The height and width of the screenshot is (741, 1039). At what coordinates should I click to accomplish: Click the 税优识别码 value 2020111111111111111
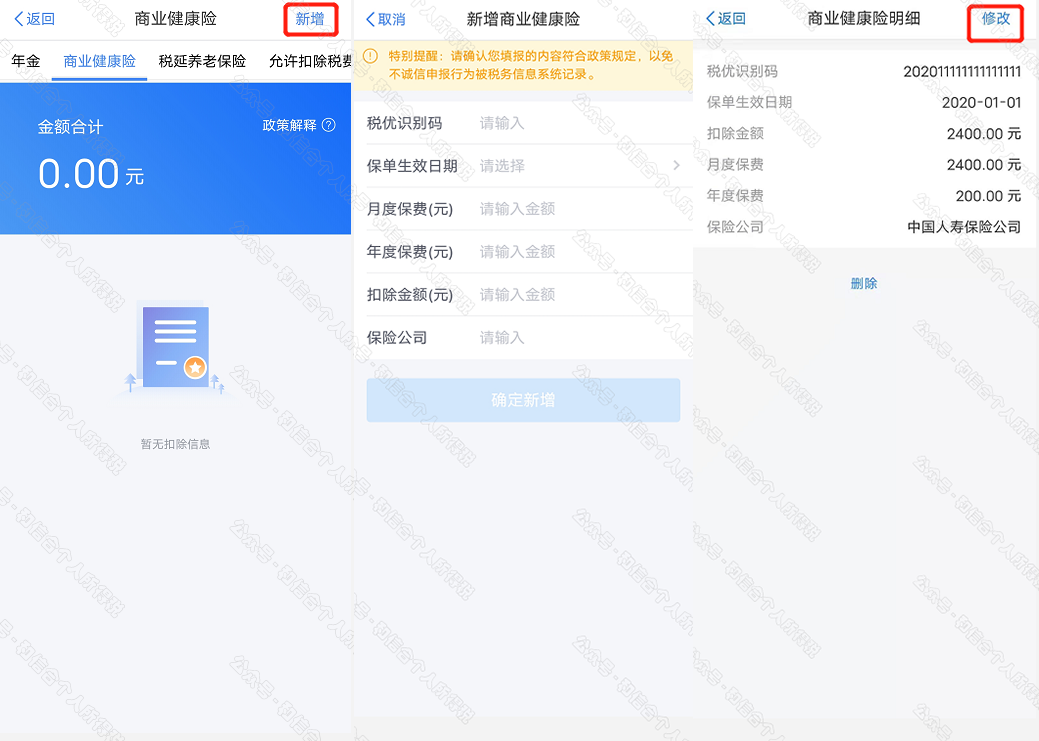point(962,72)
